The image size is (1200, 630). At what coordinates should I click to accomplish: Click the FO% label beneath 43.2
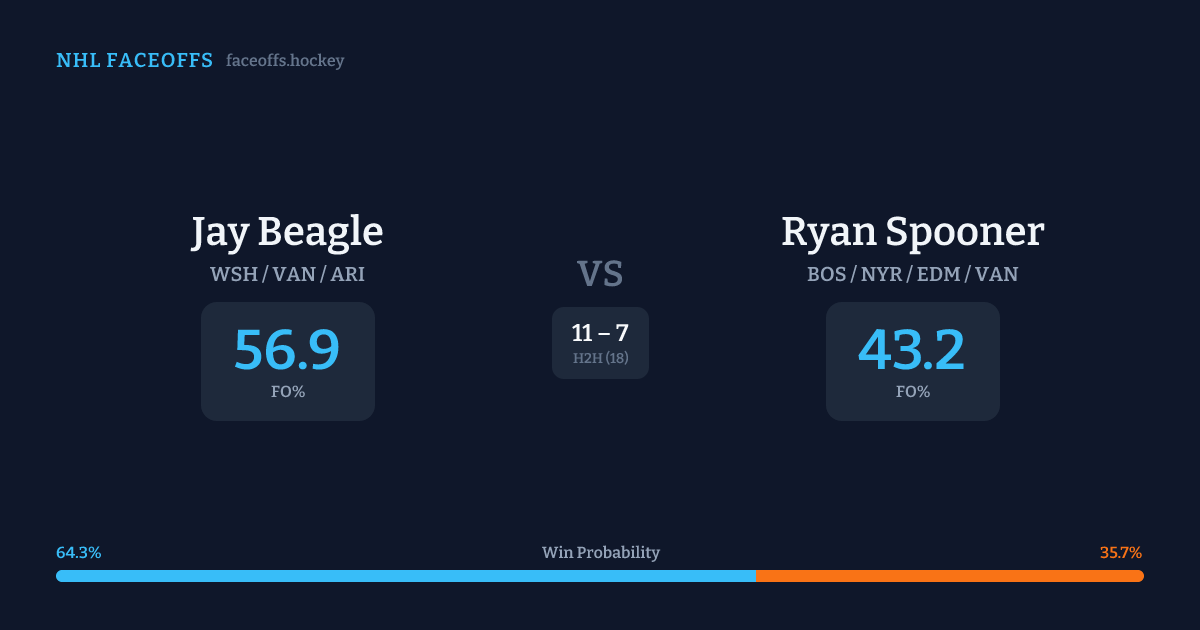coord(912,392)
